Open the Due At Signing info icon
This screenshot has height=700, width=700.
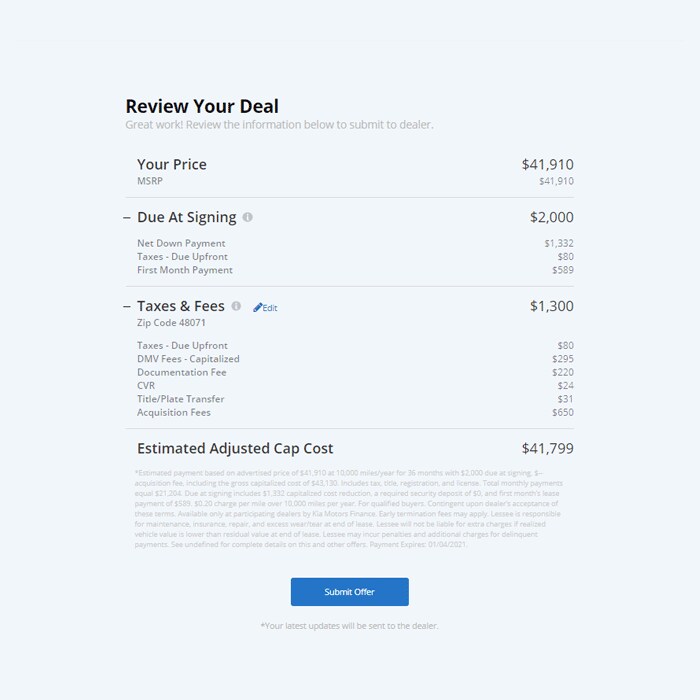pos(248,217)
